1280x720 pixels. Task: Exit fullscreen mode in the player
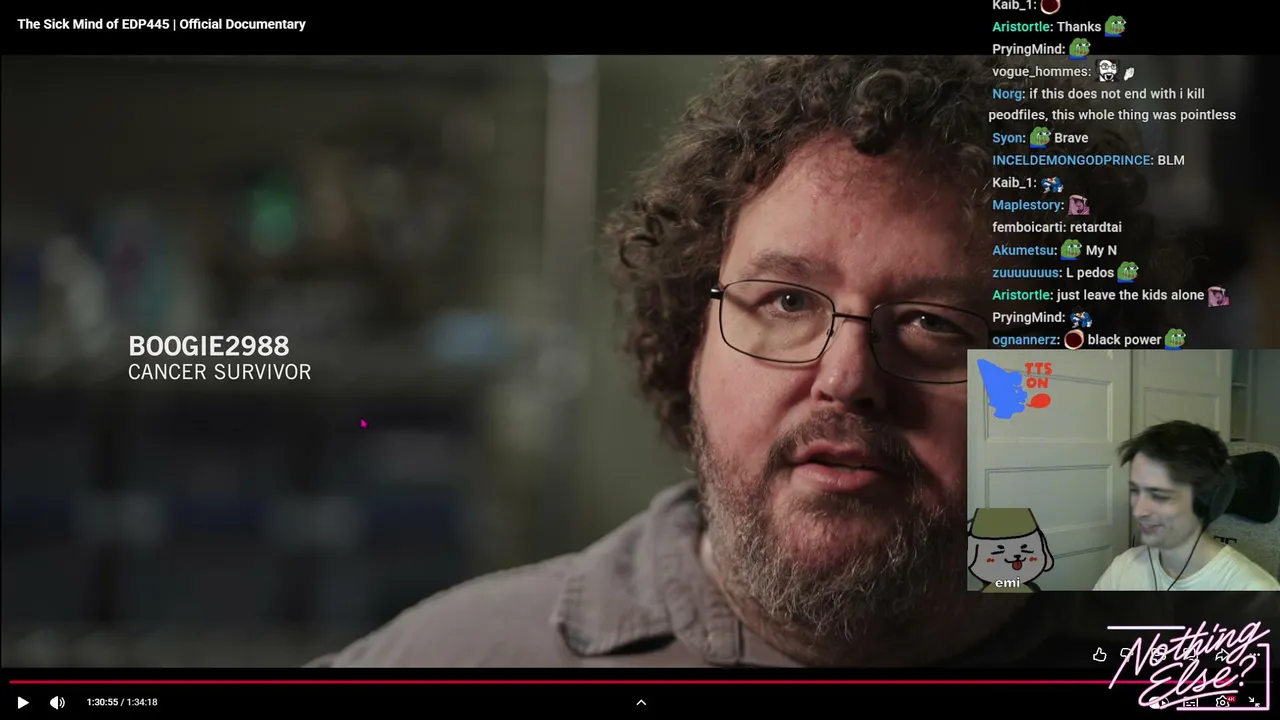pos(1254,702)
